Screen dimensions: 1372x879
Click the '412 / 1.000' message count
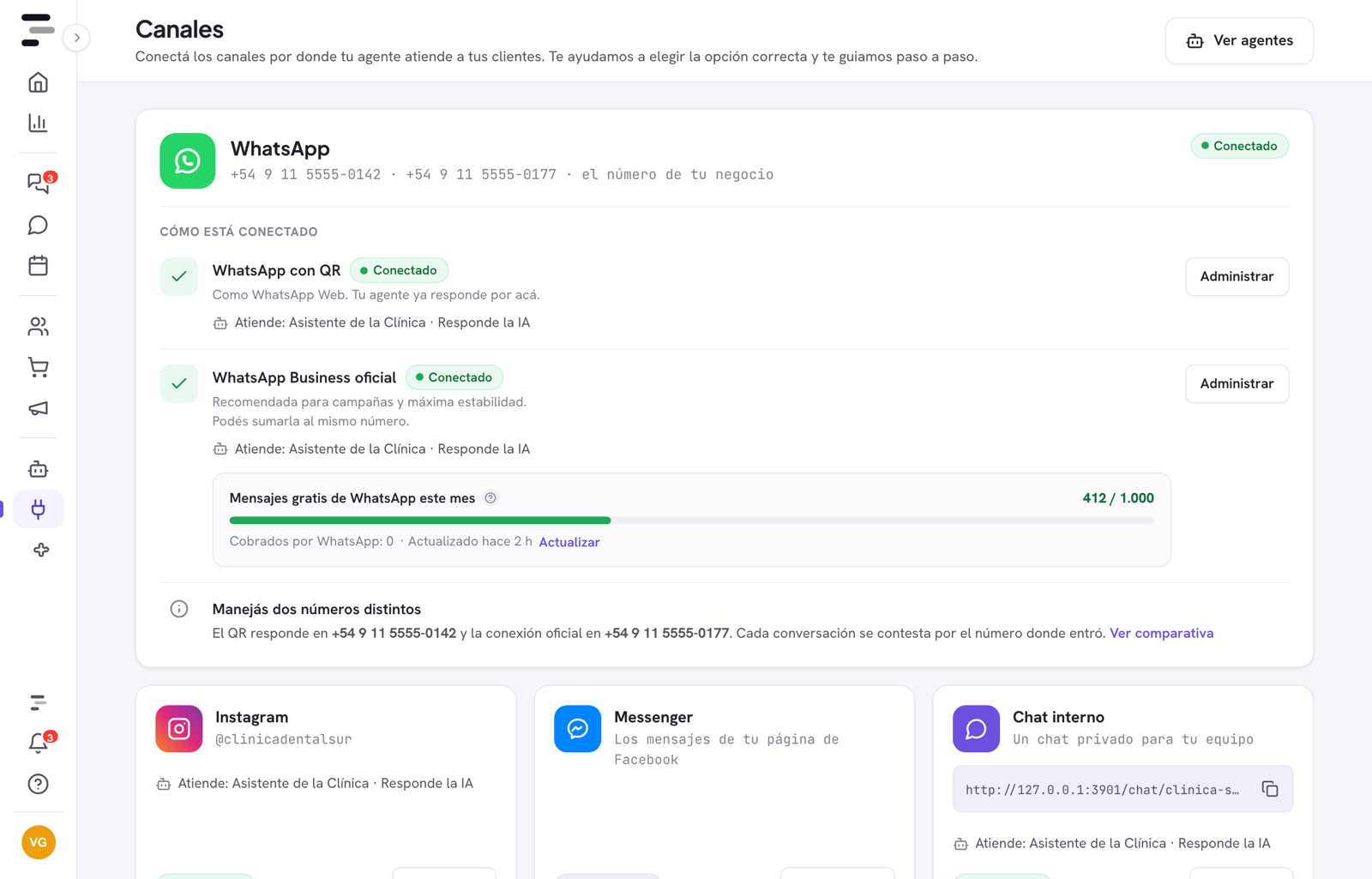[x=1118, y=498]
